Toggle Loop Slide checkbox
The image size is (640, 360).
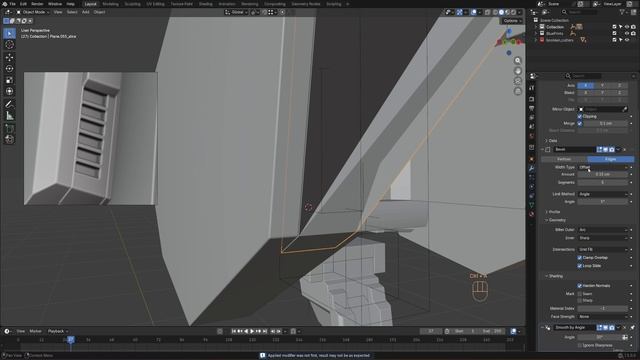point(580,266)
